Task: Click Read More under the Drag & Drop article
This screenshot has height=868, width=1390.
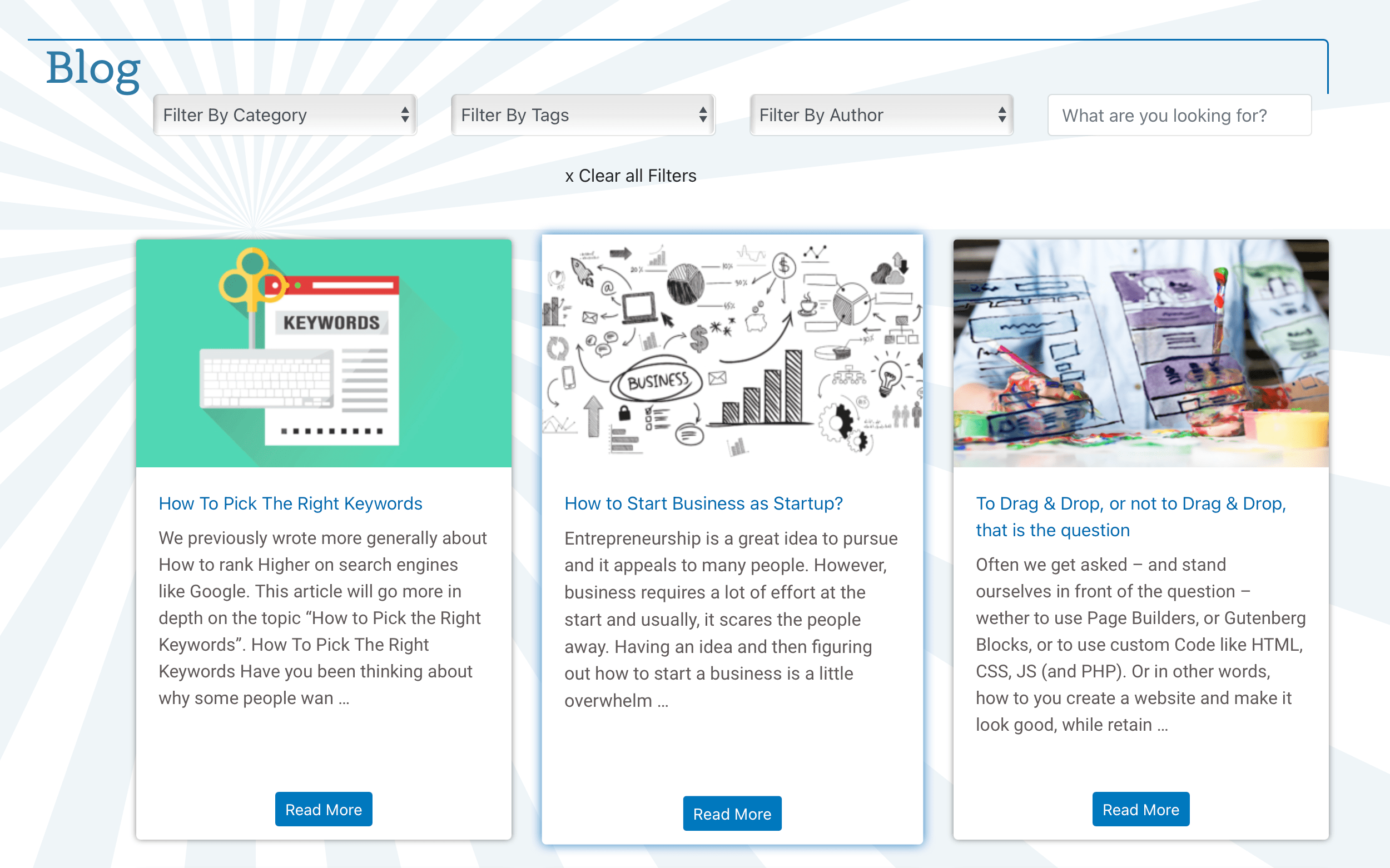Action: coord(1141,810)
